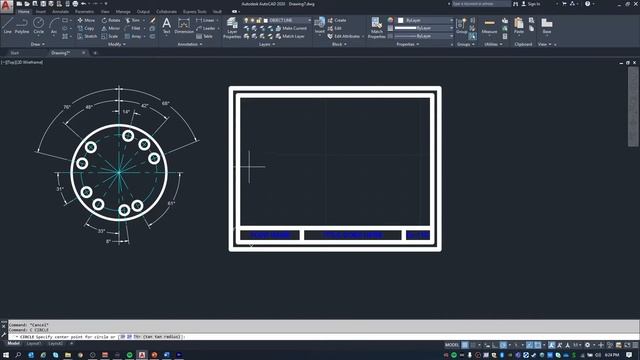Expand the Modify panel
640x360 pixels.
tap(117, 44)
